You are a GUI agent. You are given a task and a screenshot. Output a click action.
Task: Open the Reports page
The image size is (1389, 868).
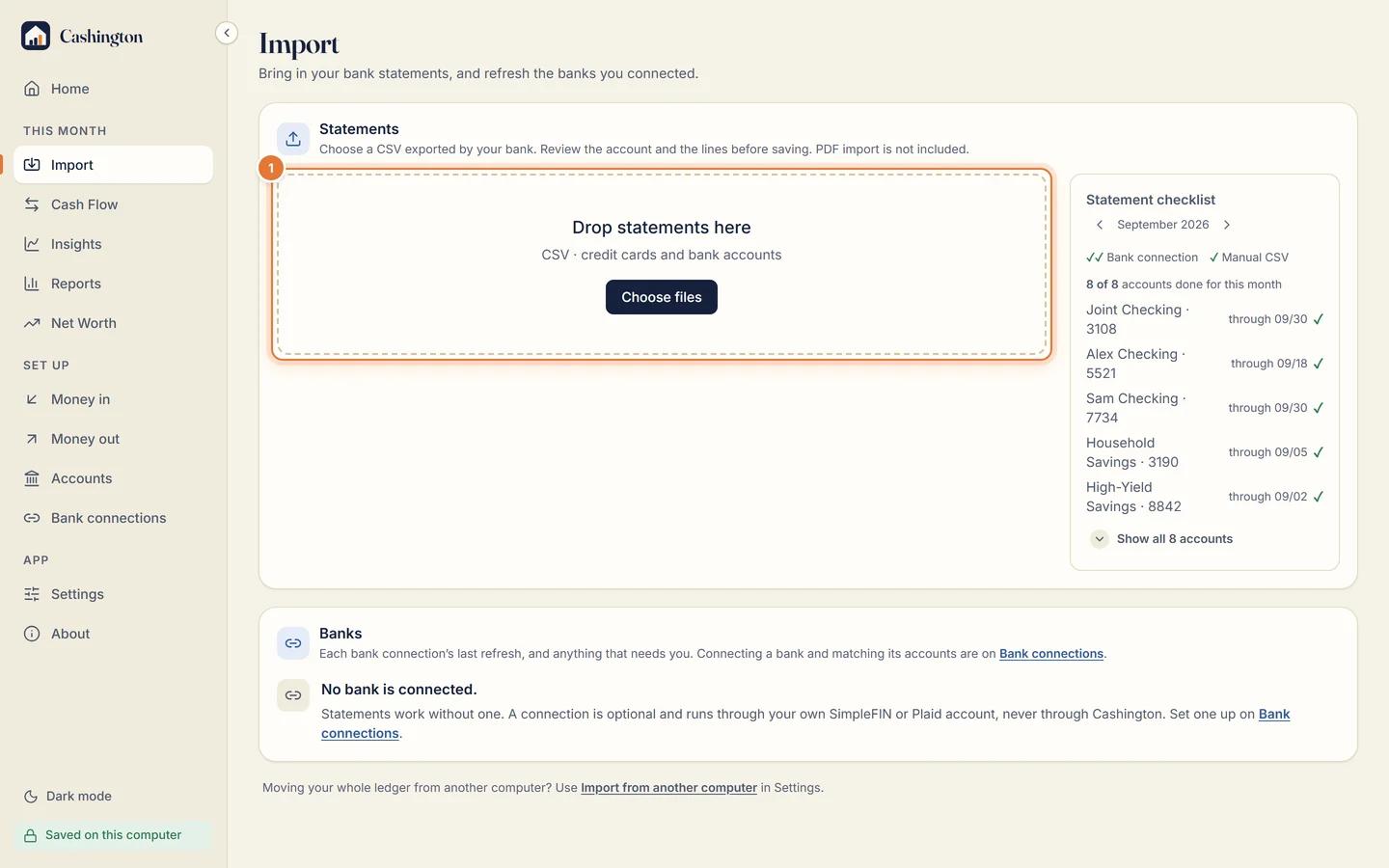tap(114, 284)
